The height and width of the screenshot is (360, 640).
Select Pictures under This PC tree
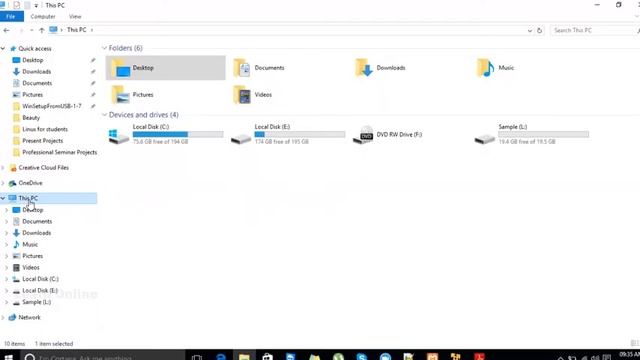(32, 256)
